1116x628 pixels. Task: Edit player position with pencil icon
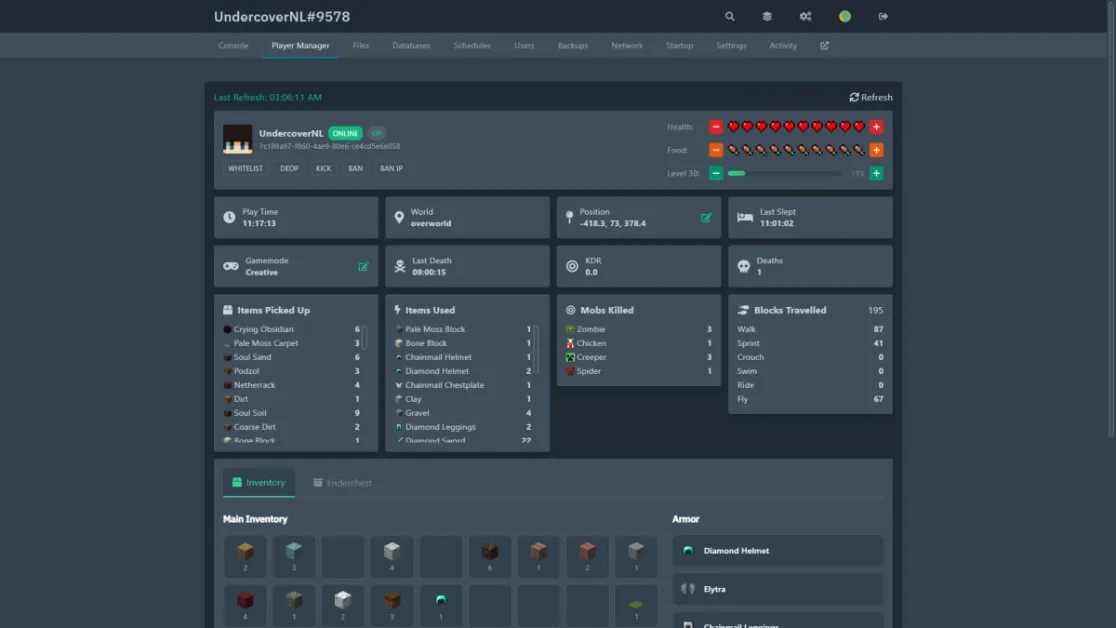(706, 217)
